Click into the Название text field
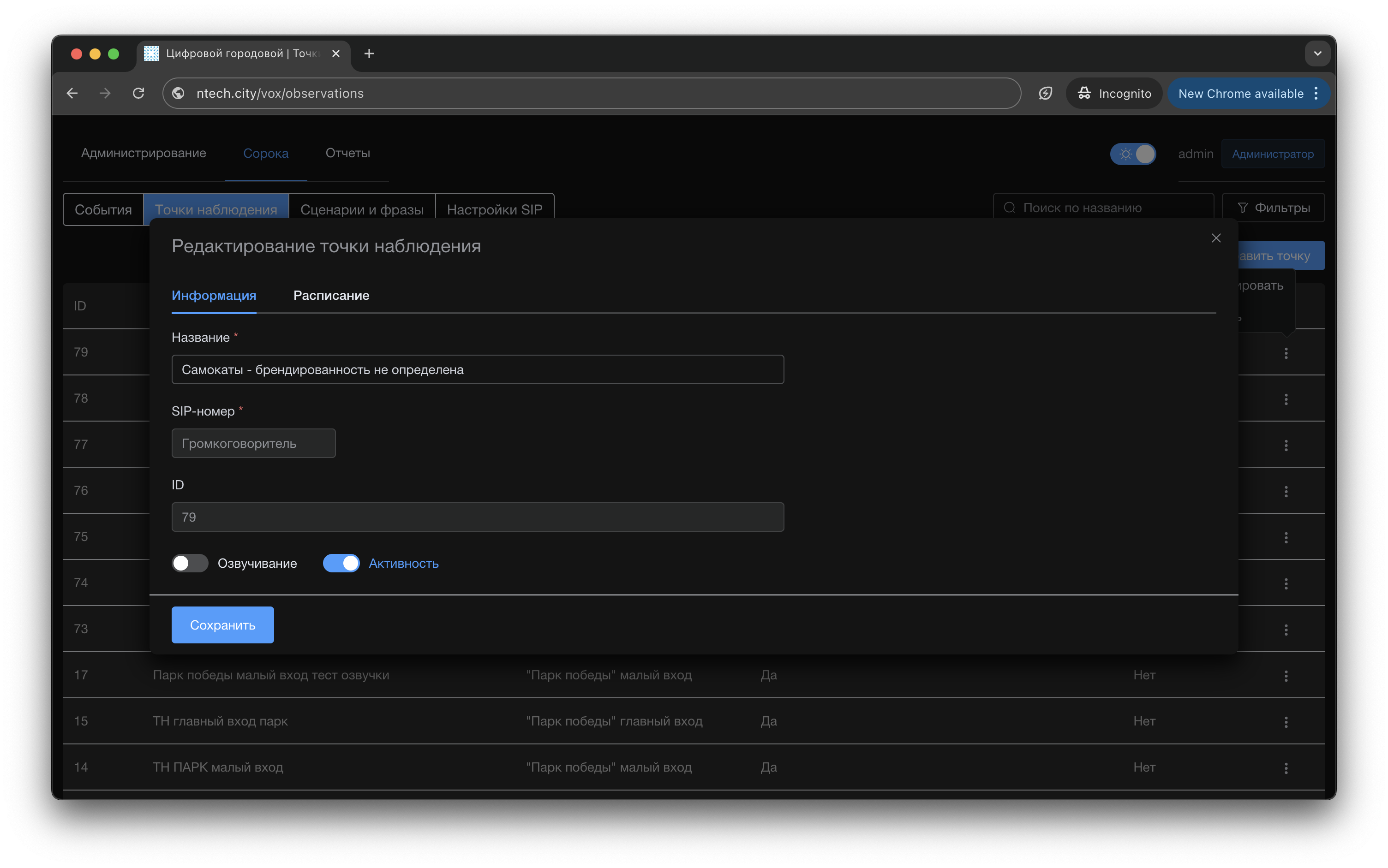Viewport: 1388px width, 868px height. tap(477, 370)
